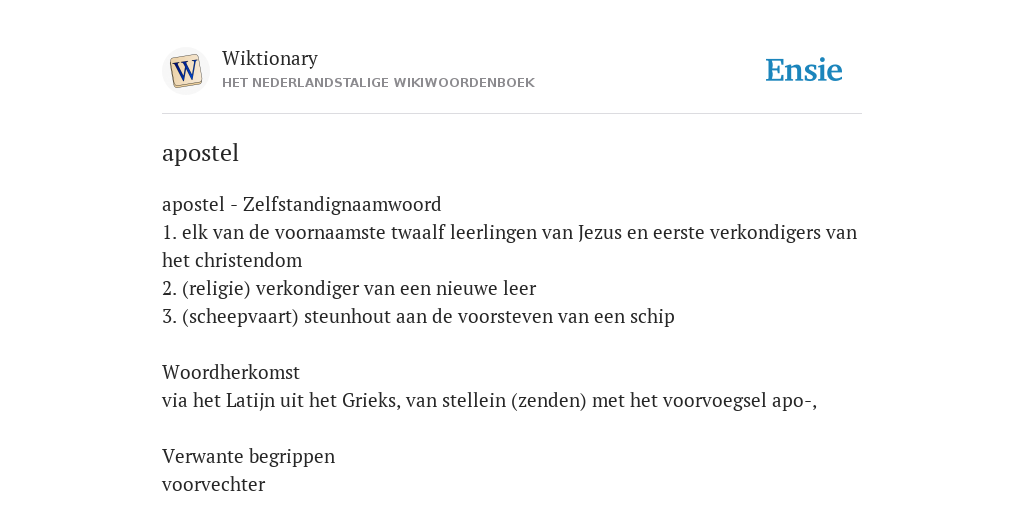Click definition 2 verkondiger van een nieuwe leer

349,289
